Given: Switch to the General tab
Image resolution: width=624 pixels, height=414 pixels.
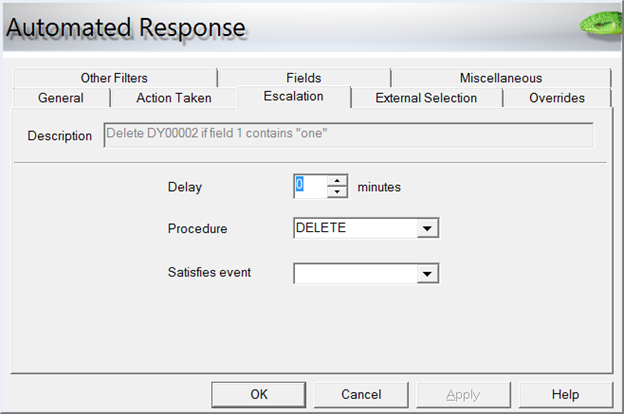Looking at the screenshot, I should coord(60,98).
